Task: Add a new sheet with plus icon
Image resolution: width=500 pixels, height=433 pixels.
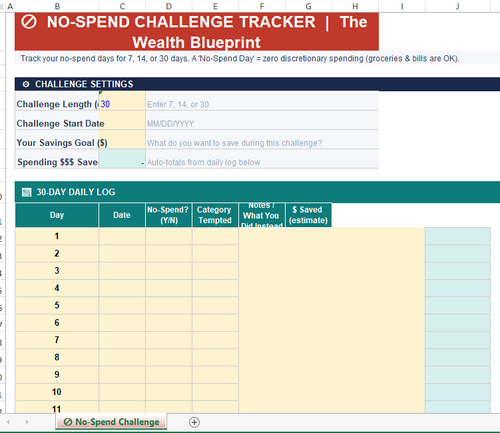Action: click(194, 422)
